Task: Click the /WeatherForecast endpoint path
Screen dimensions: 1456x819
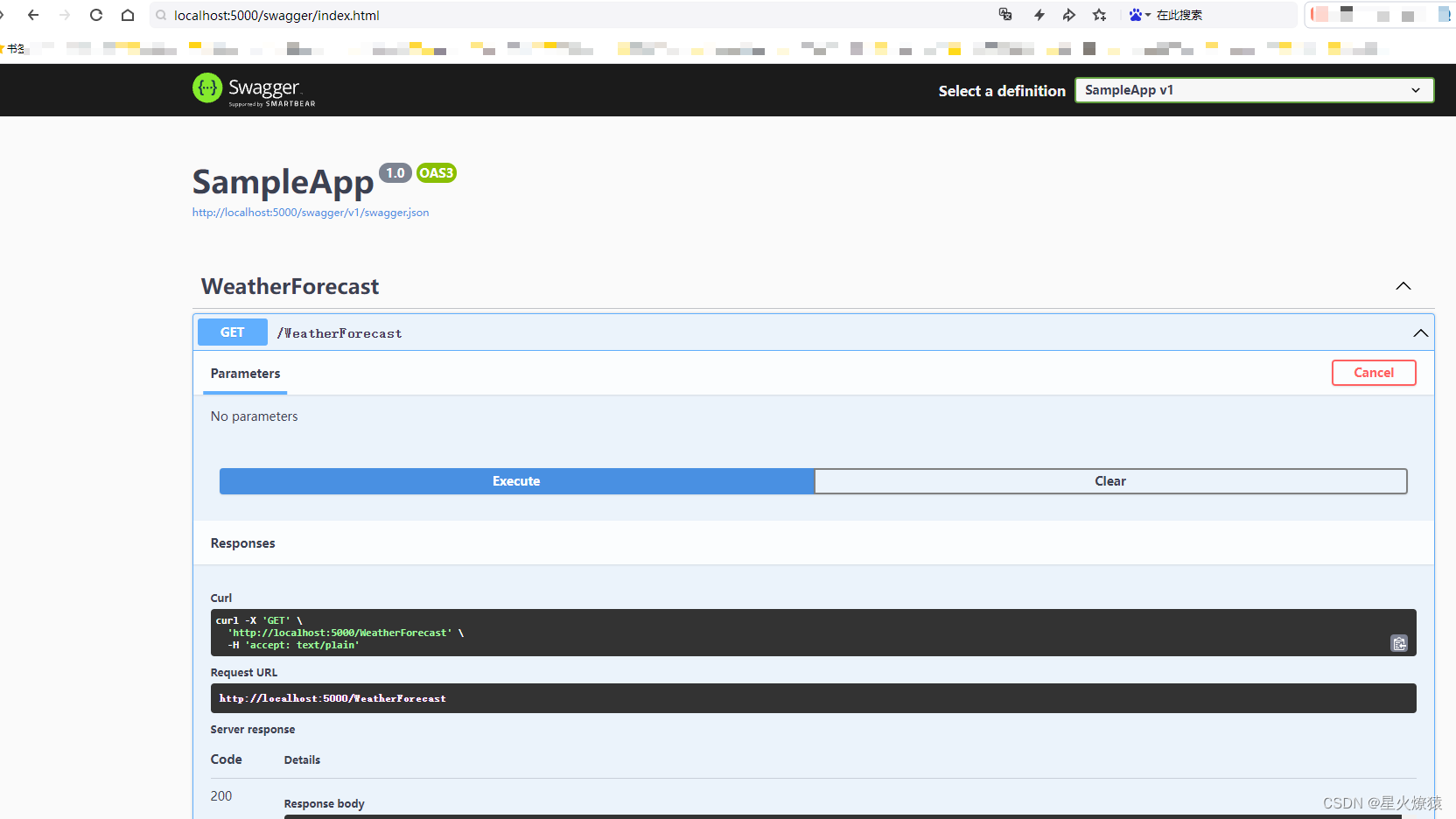Action: click(339, 333)
